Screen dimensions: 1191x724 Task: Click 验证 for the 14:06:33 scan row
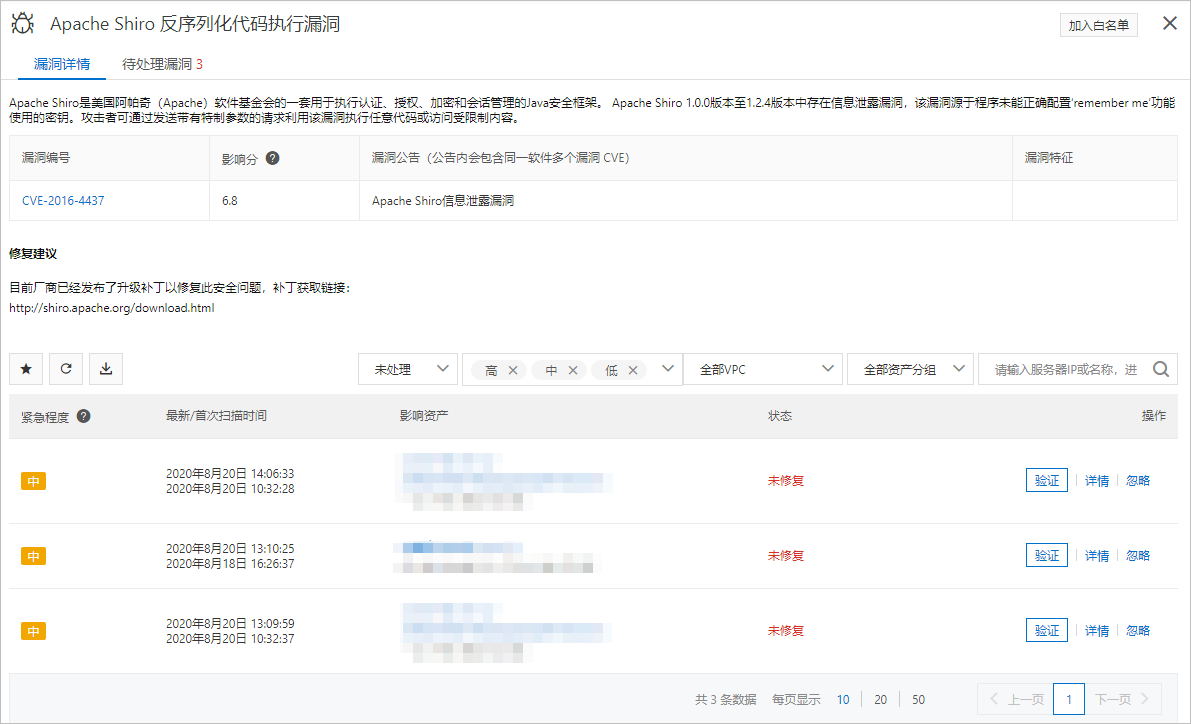pos(1047,480)
